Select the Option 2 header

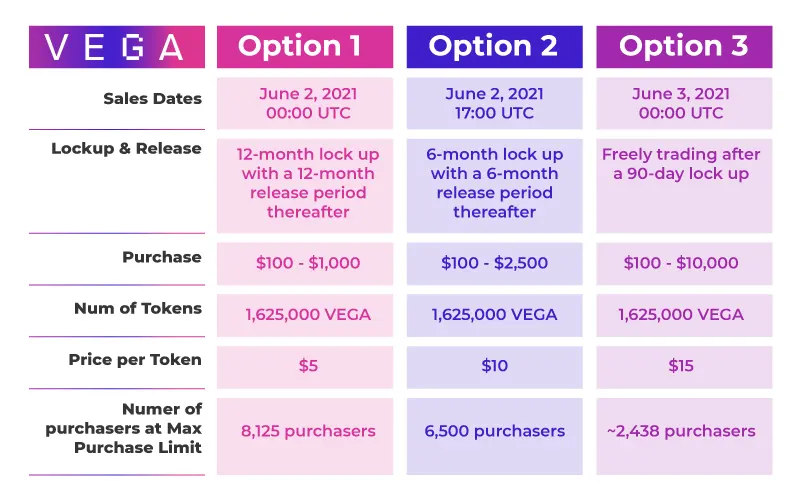pyautogui.click(x=494, y=47)
